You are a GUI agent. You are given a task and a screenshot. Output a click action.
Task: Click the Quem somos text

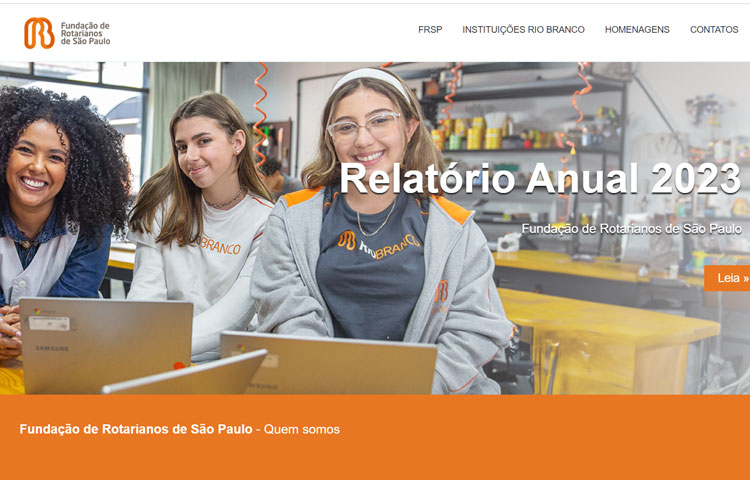click(x=301, y=429)
